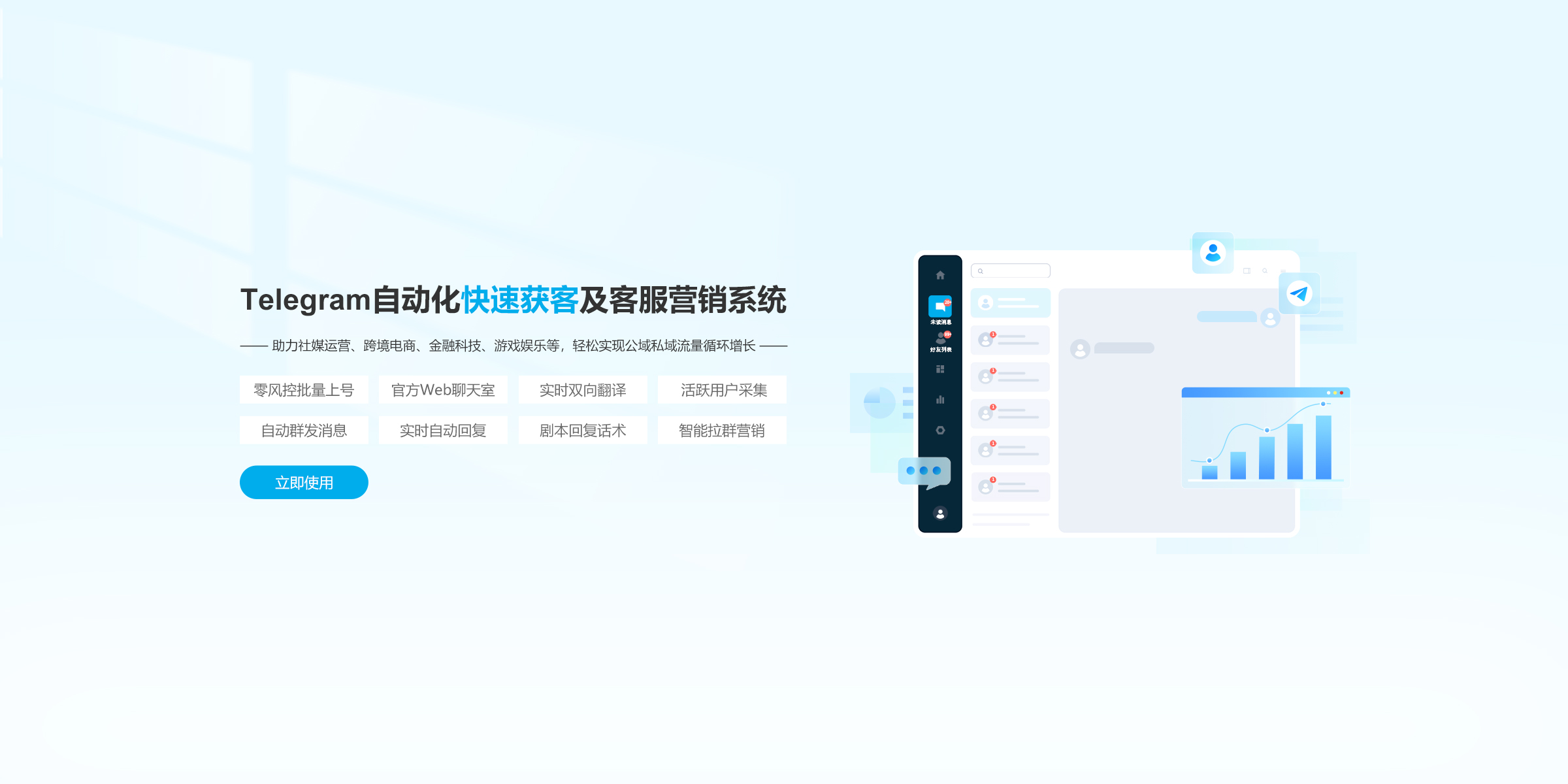Click the blue user profile icon card
The image size is (1568, 784).
[x=1213, y=252]
